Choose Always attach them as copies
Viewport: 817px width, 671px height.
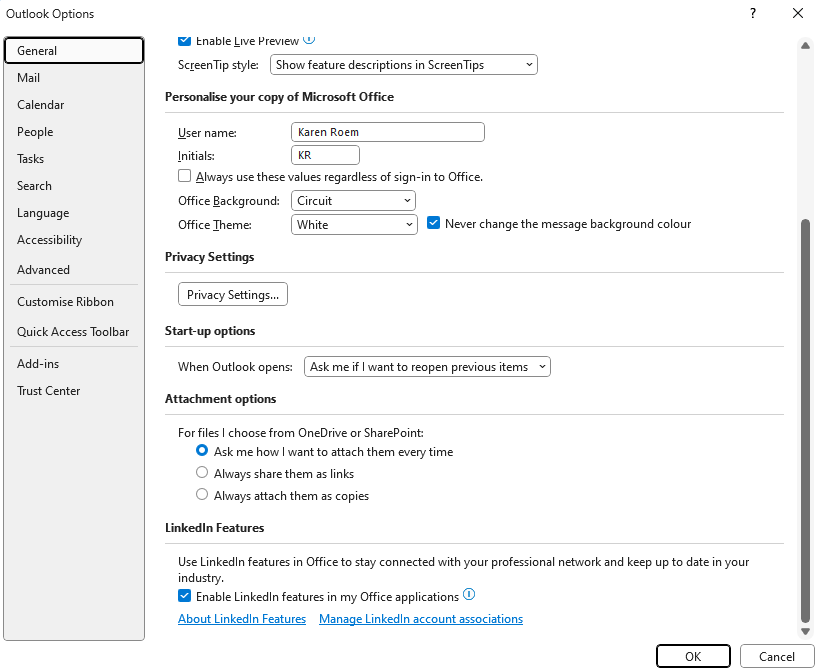pyautogui.click(x=202, y=494)
